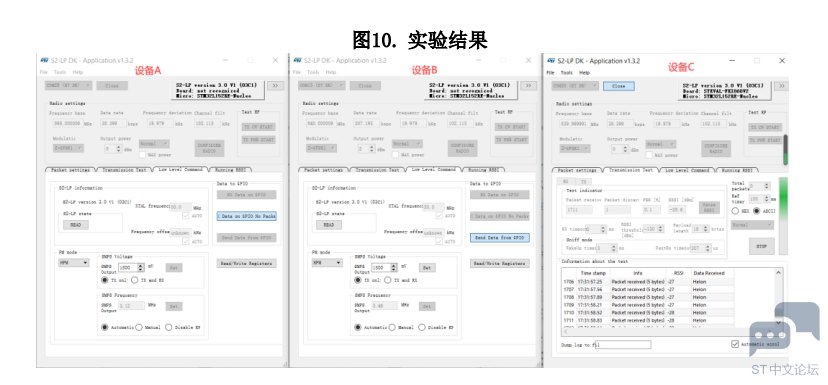
Task: Open File menu in device B window
Action: pos(297,72)
